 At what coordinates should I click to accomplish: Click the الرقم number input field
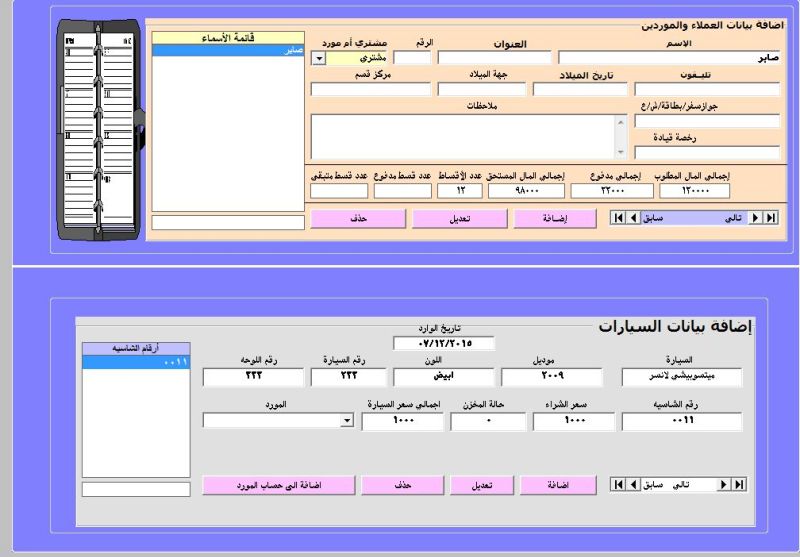[412, 57]
